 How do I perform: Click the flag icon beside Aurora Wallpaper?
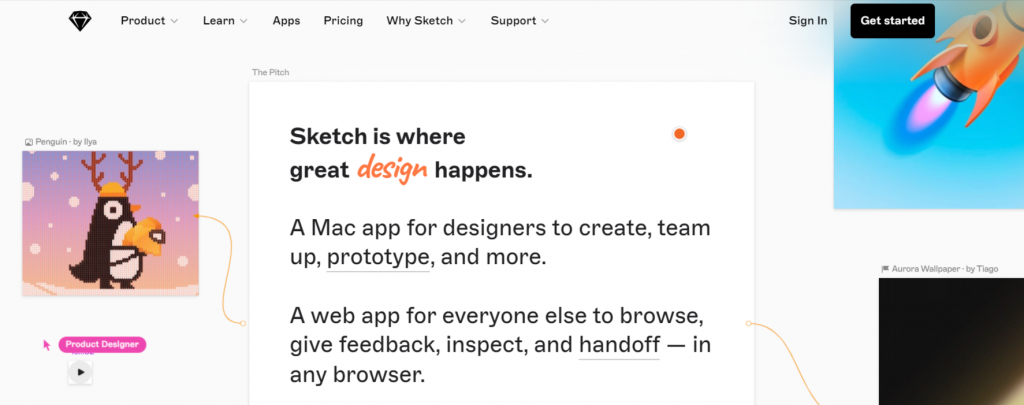click(885, 268)
